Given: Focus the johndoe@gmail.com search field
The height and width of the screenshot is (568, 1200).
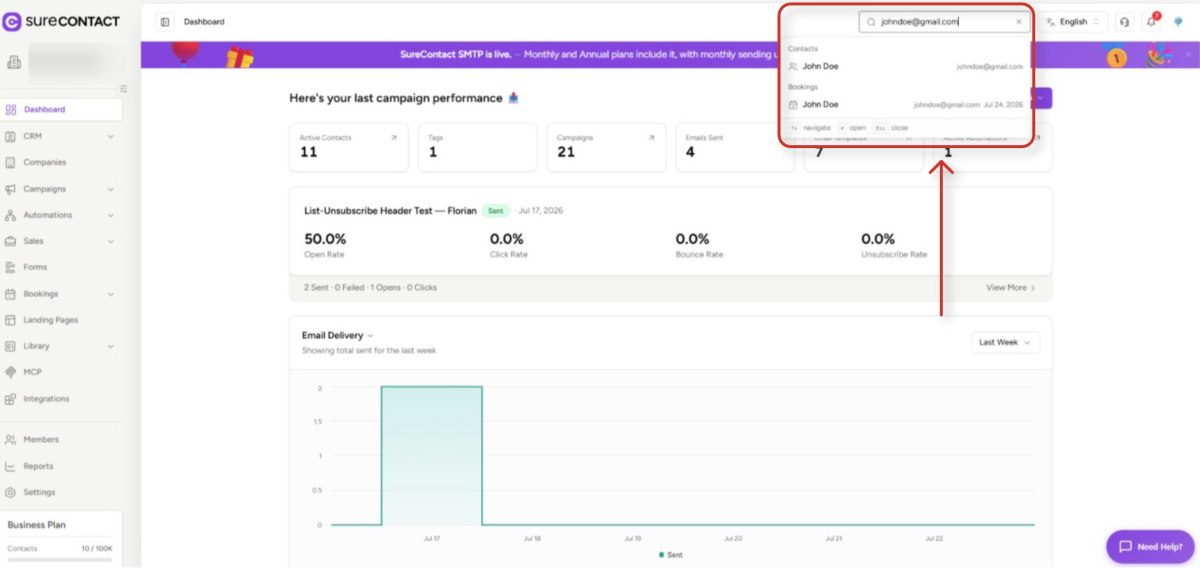Looking at the screenshot, I should (944, 21).
